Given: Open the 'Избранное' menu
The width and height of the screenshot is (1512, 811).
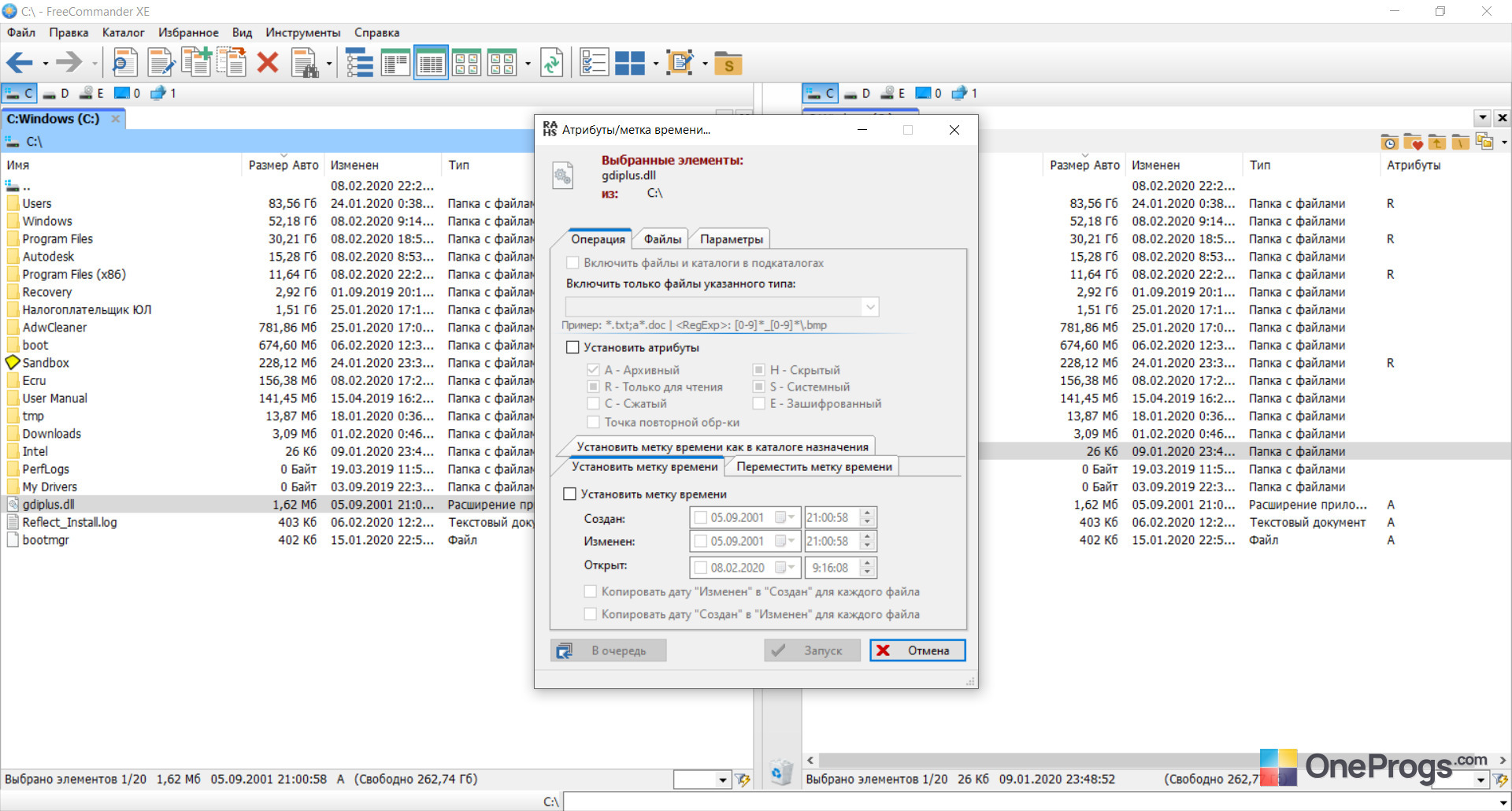Looking at the screenshot, I should tap(188, 32).
